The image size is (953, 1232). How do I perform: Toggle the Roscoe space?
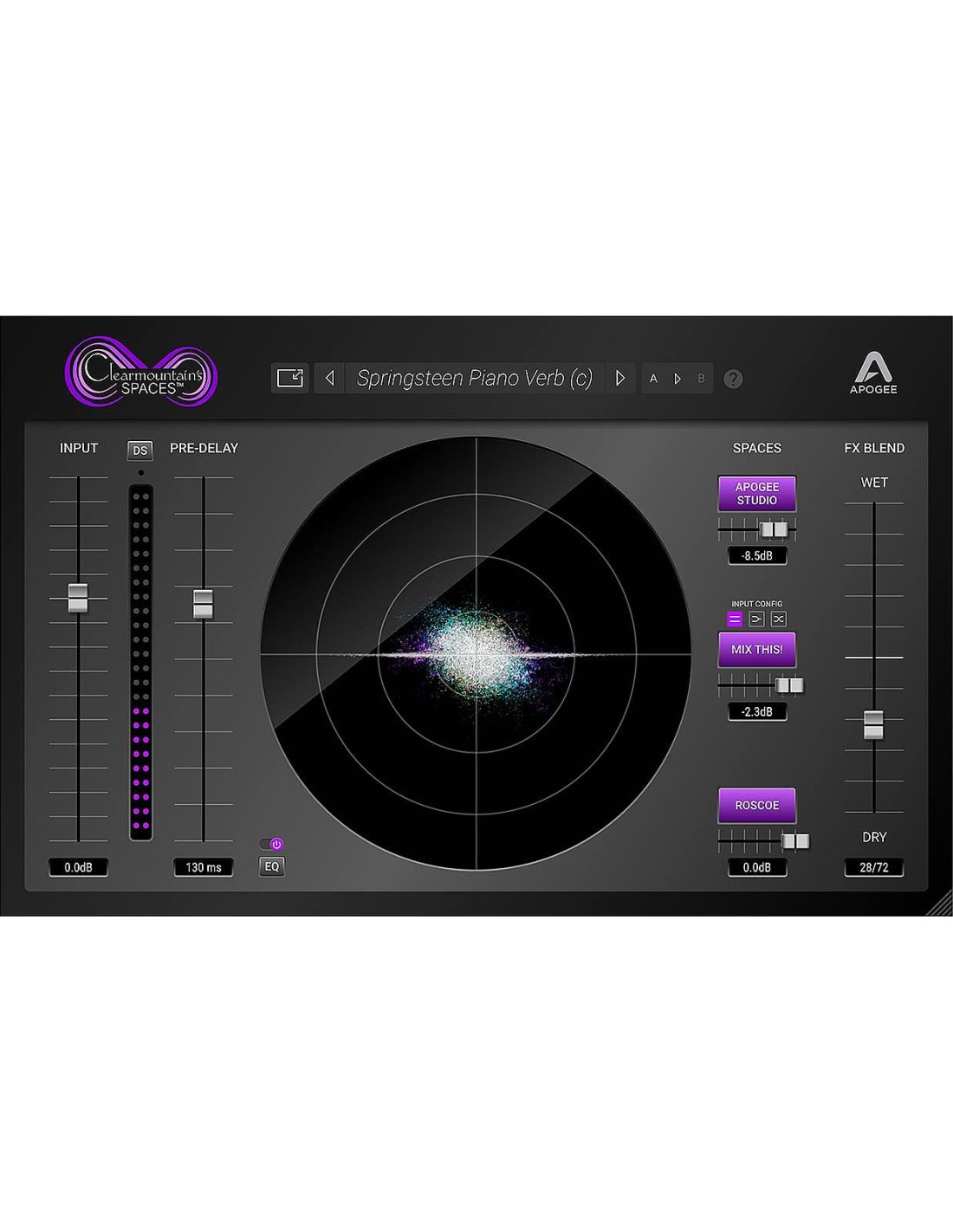pos(757,806)
